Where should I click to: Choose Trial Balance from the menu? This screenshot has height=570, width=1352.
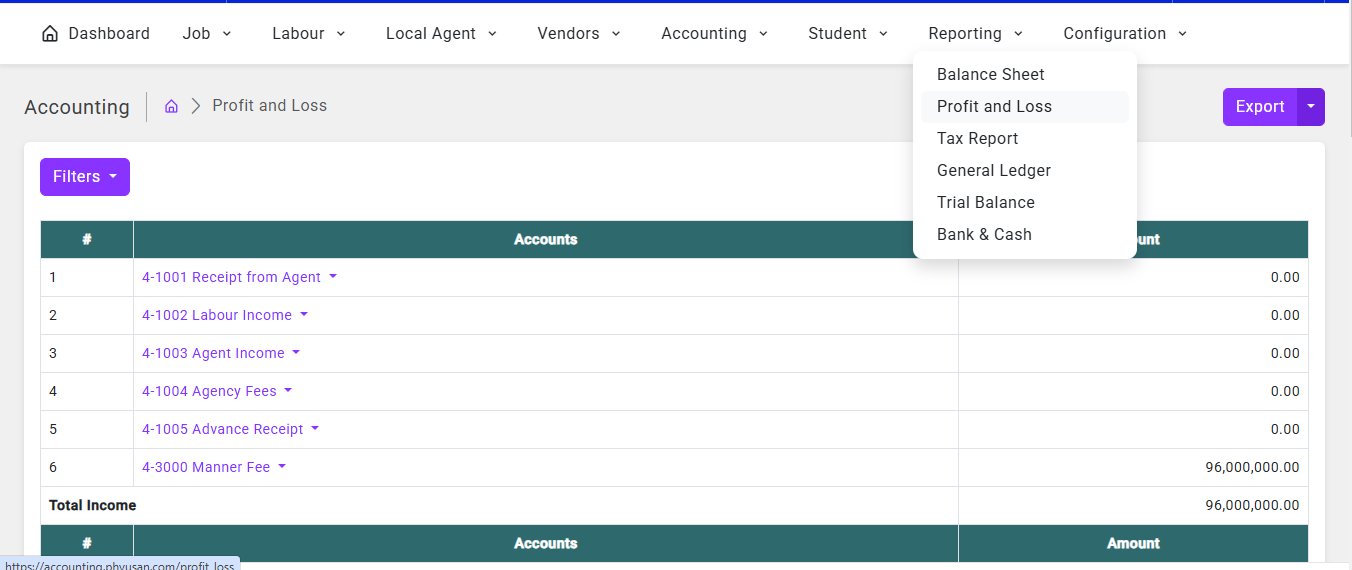[985, 202]
